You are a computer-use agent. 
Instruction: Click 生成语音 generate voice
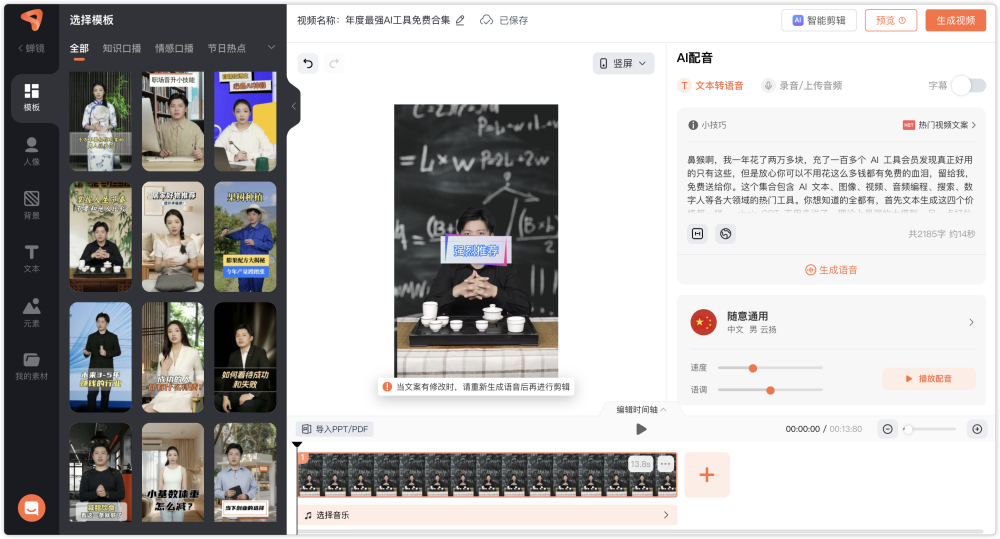(831, 270)
